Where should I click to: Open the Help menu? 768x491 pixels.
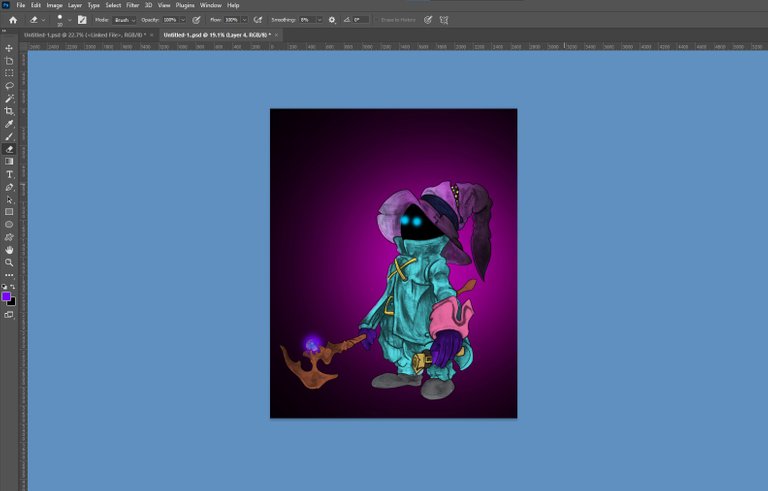coord(233,5)
